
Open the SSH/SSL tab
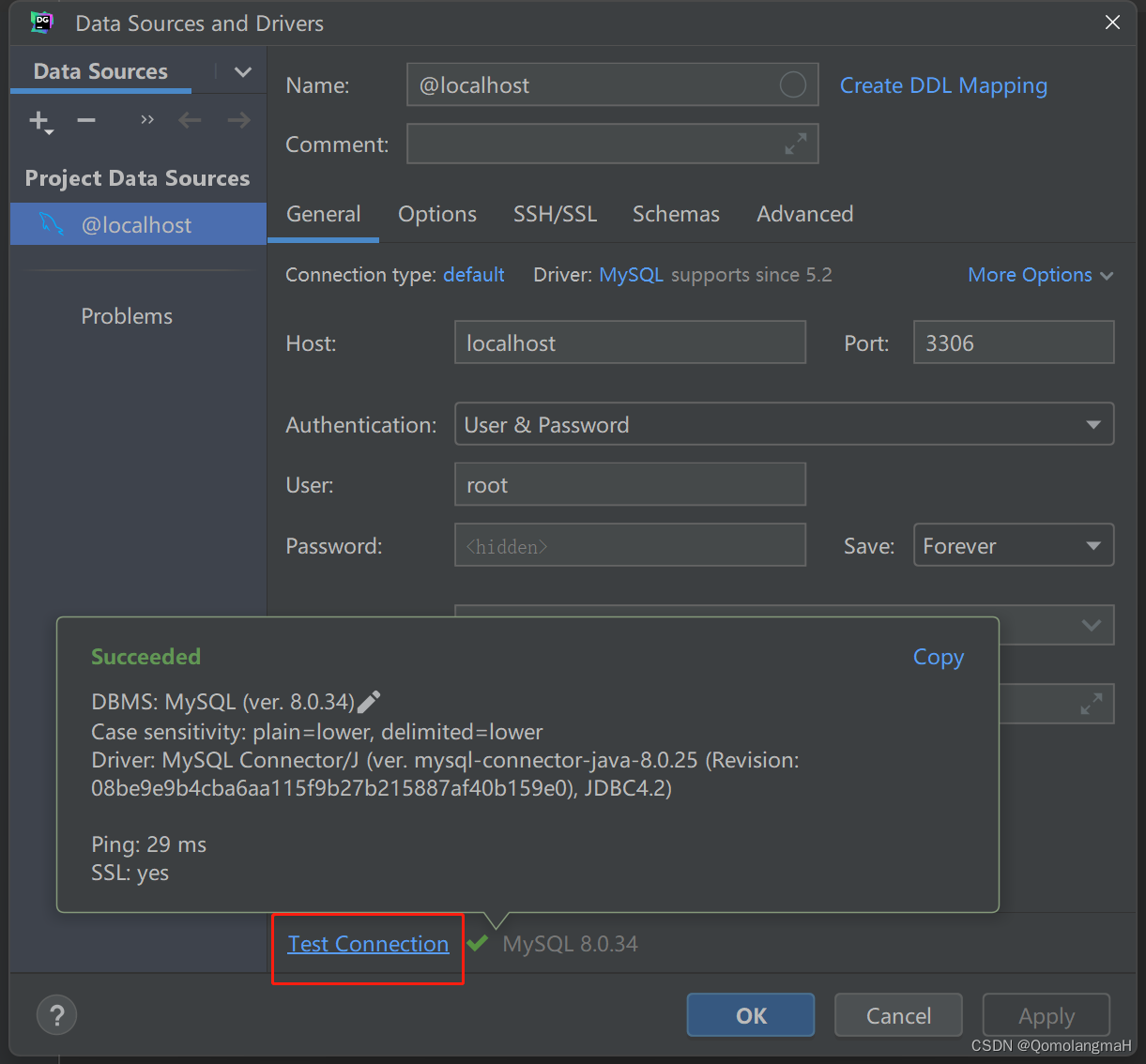pos(555,214)
